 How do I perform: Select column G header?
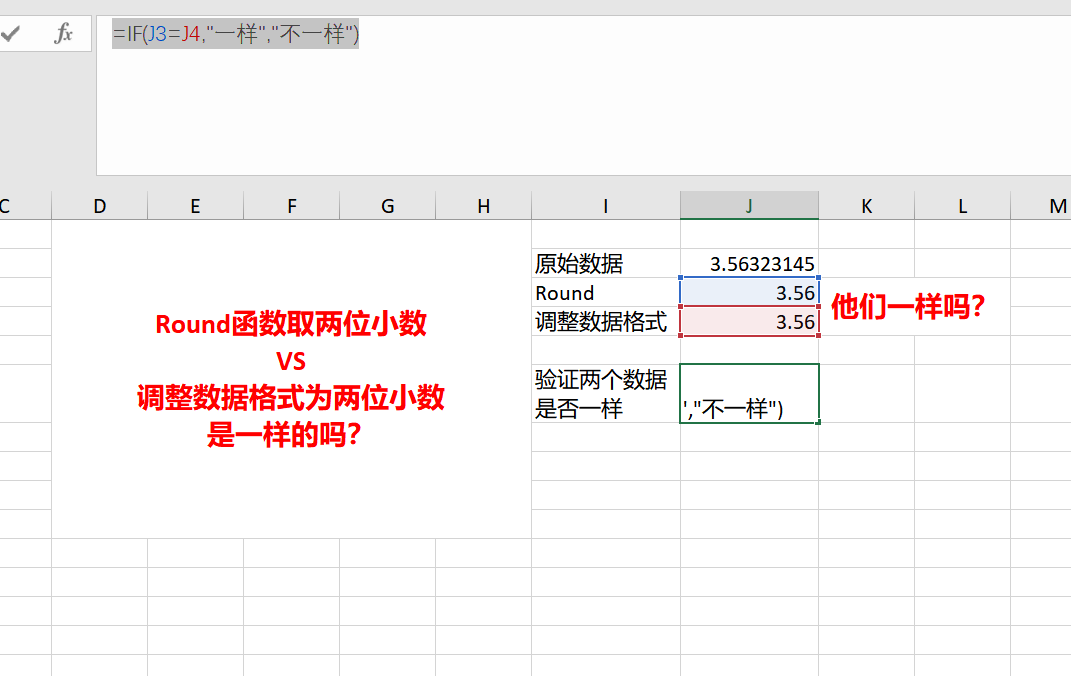click(x=387, y=206)
